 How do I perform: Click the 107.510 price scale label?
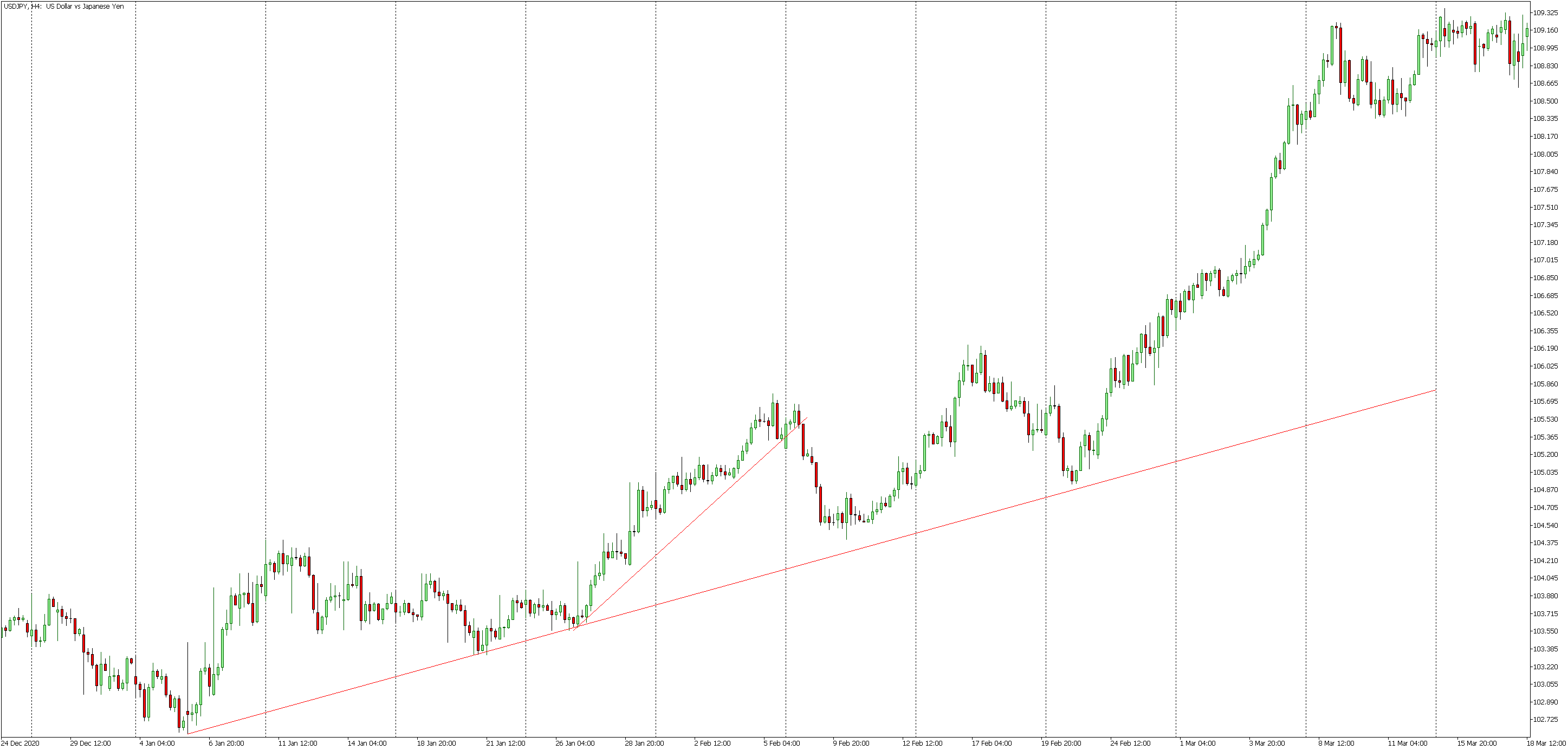pos(1546,208)
